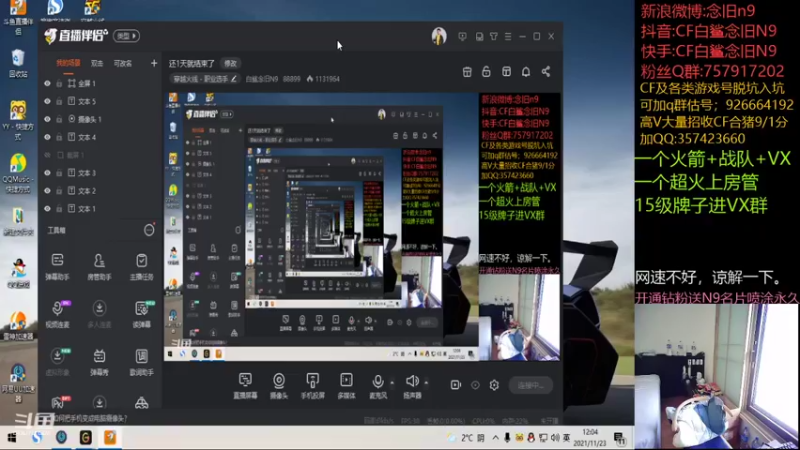Click the 麦克风 microphone icon

[378, 381]
